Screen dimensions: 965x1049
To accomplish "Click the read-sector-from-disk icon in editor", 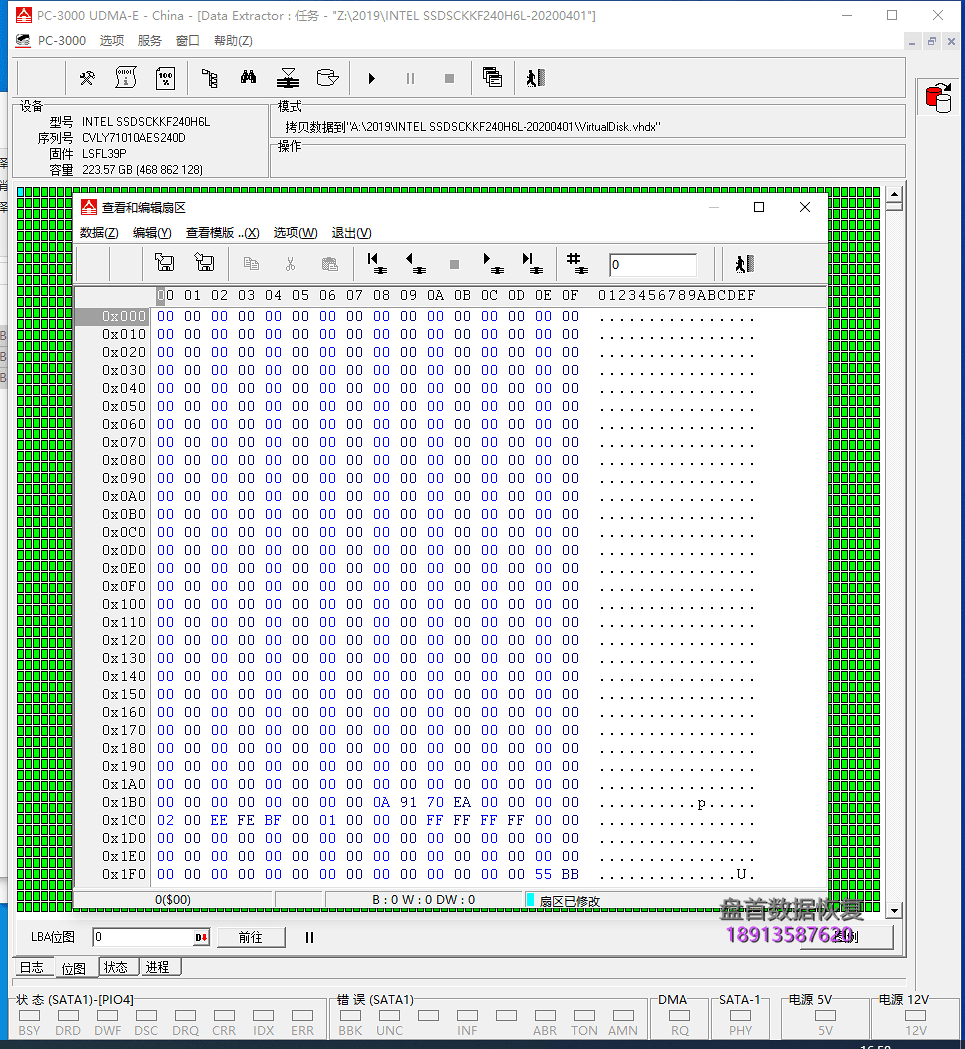I will click(165, 262).
